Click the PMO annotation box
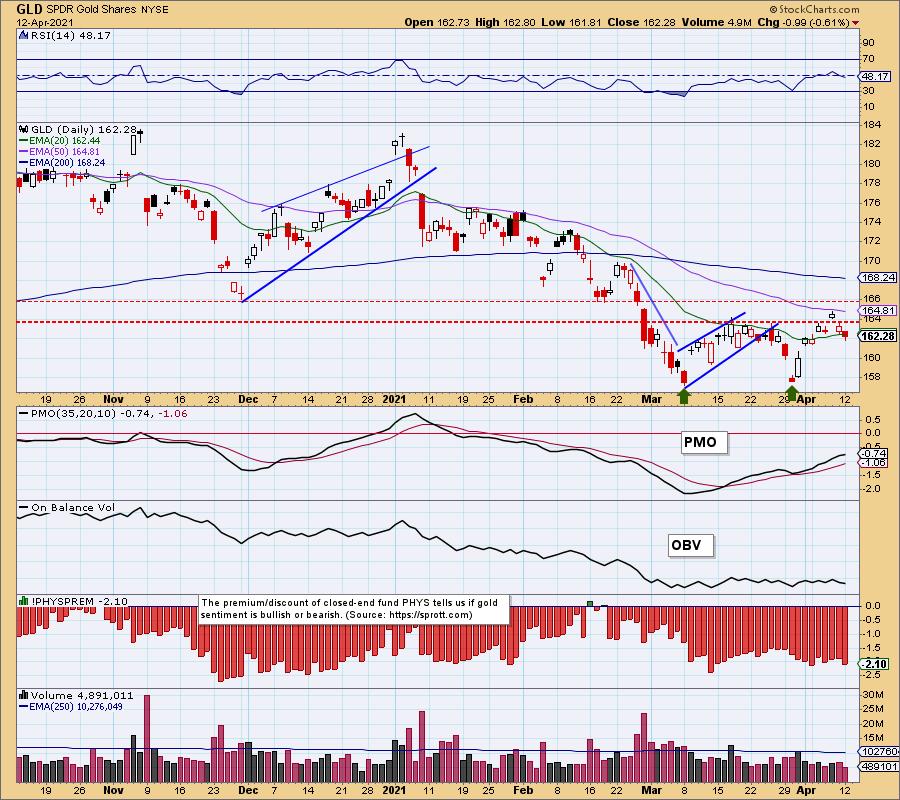900x800 pixels. 704,442
